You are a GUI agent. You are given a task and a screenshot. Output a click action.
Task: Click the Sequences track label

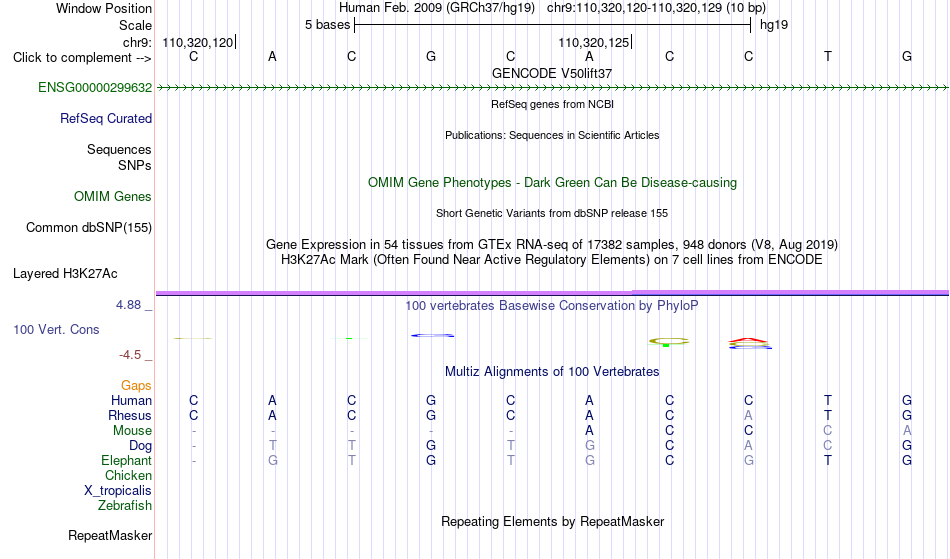point(119,150)
